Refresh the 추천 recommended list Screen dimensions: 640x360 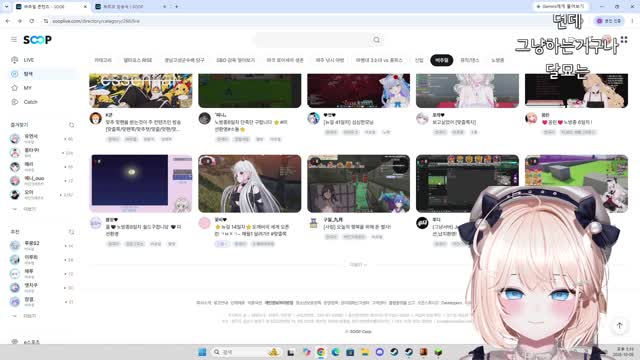click(x=71, y=232)
